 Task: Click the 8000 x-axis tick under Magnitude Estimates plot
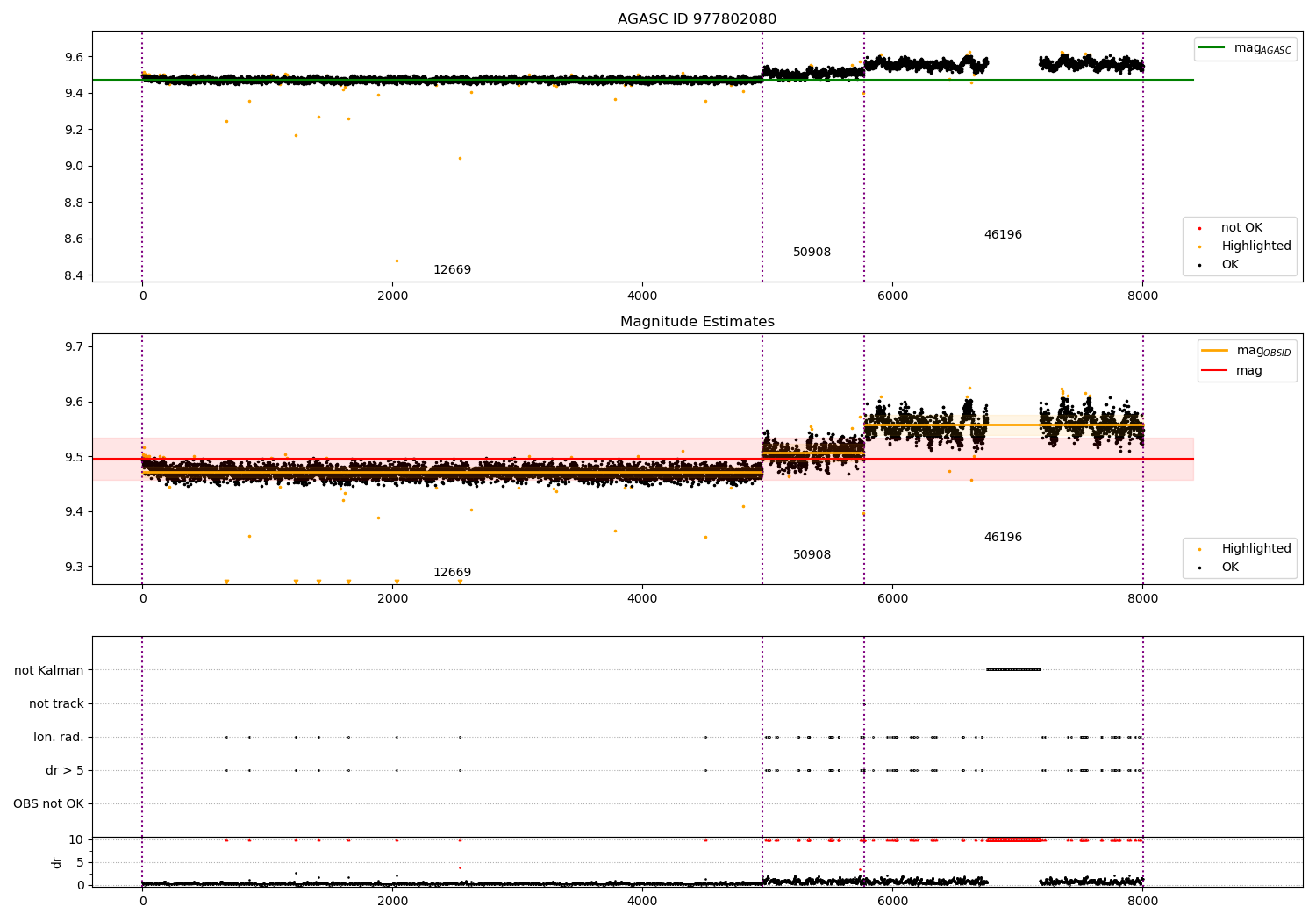tap(1142, 599)
